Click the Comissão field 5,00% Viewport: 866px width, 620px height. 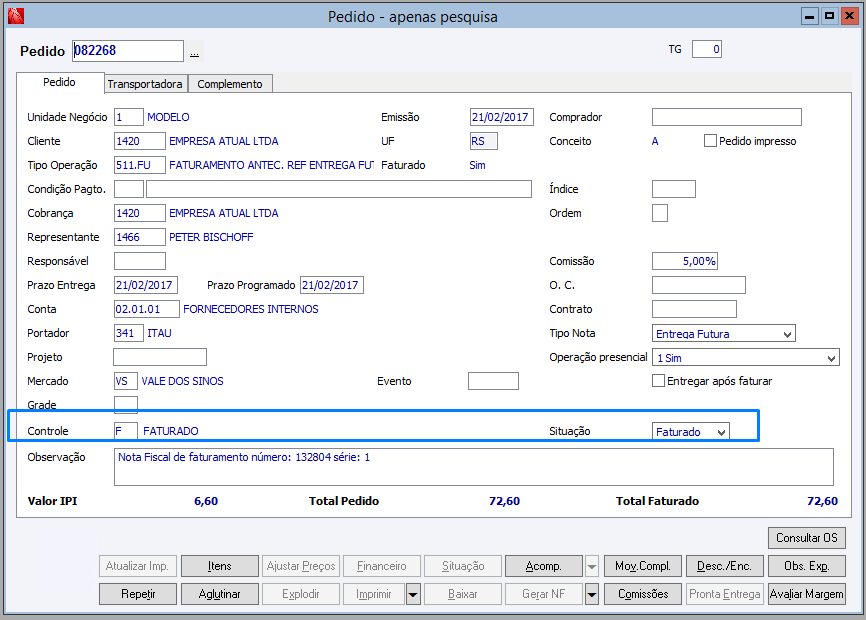[685, 261]
